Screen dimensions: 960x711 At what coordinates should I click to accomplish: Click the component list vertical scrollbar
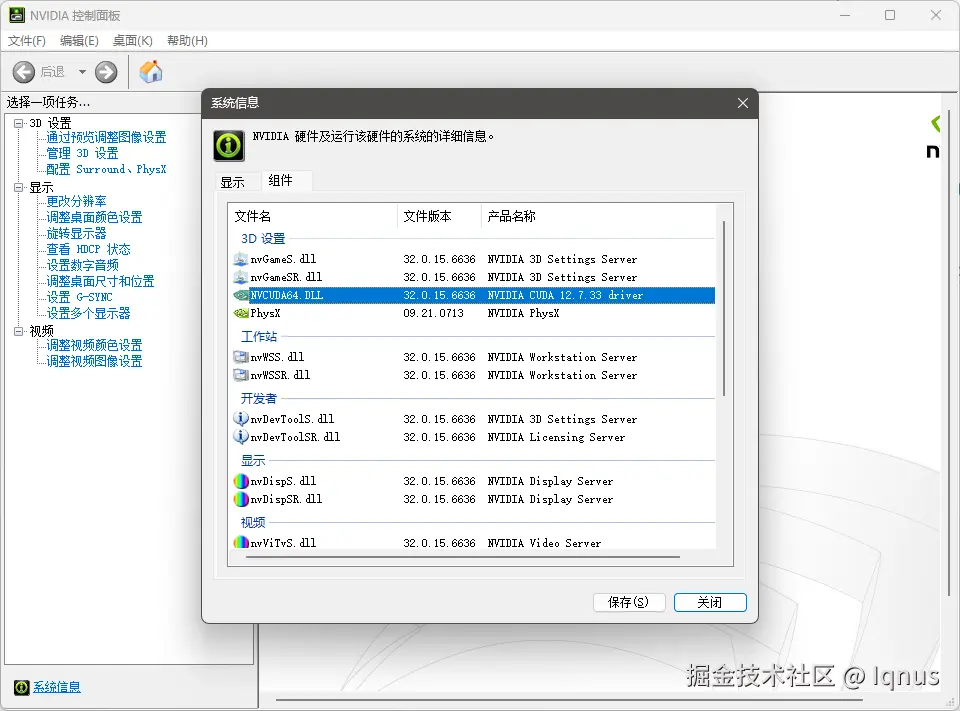(724, 309)
